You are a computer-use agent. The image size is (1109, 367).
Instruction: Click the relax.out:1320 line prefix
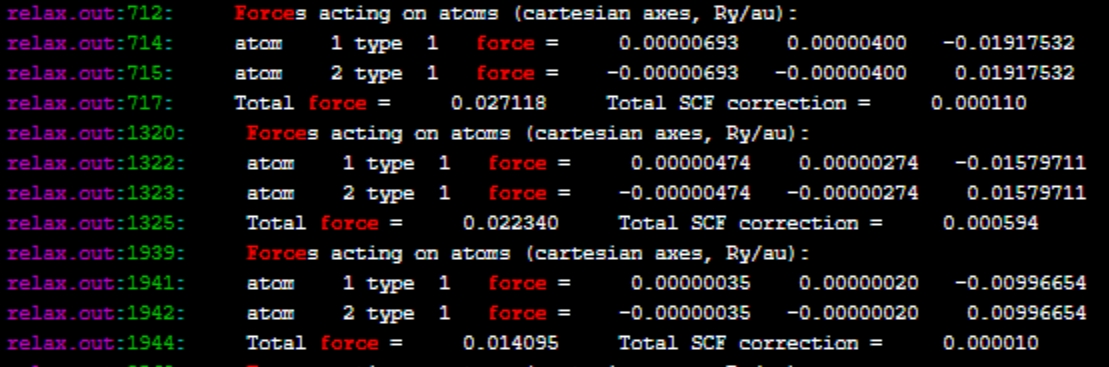click(96, 133)
